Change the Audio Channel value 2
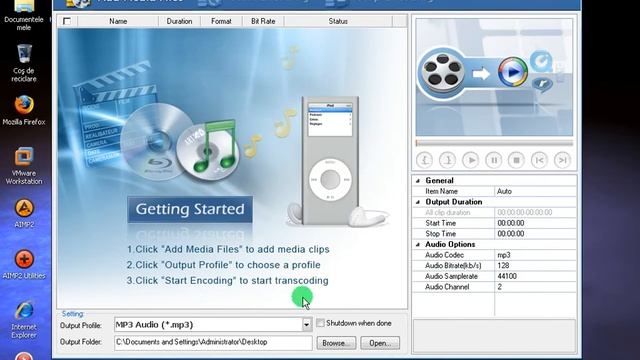The height and width of the screenshot is (360, 640). tap(535, 287)
